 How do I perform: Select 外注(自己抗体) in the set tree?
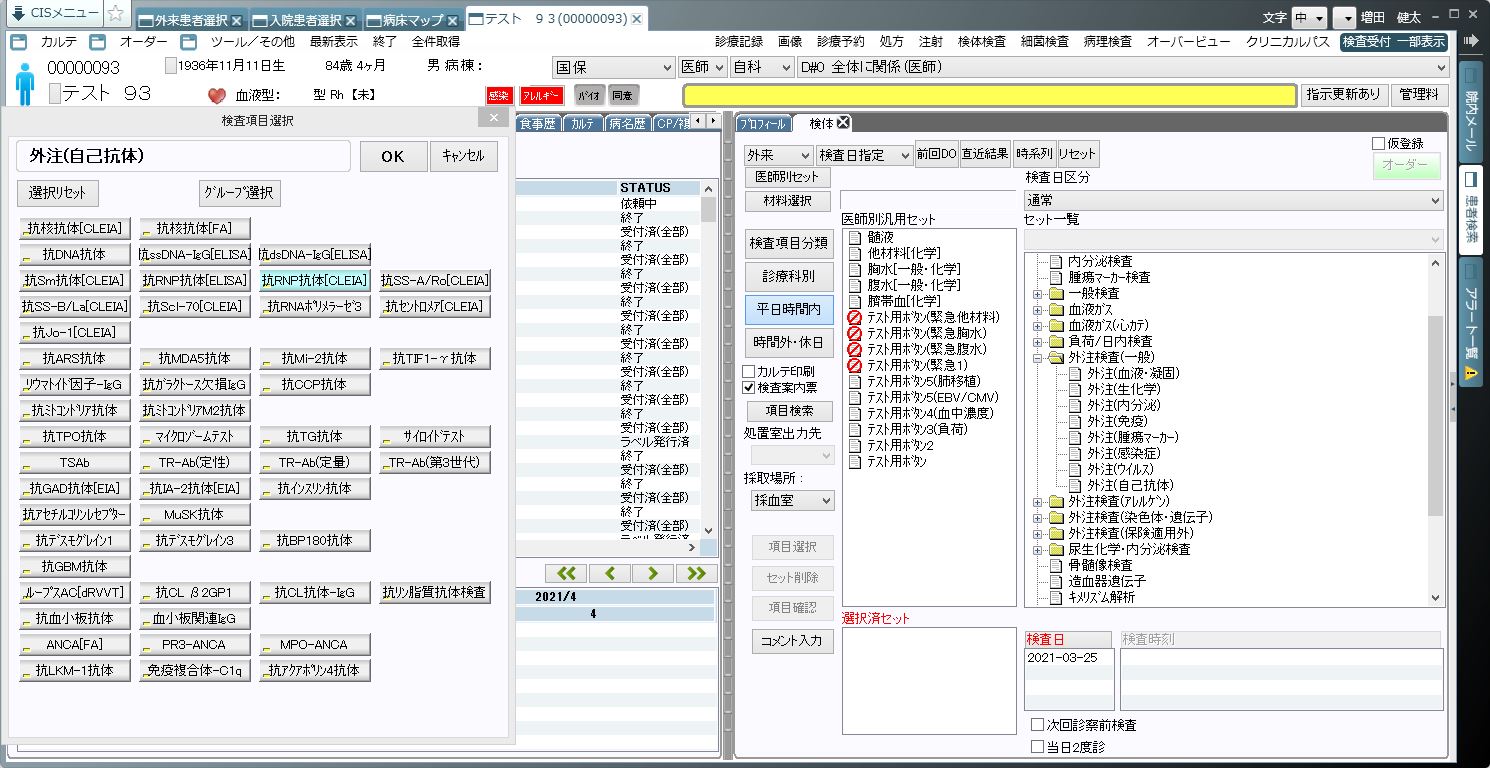(1130, 485)
